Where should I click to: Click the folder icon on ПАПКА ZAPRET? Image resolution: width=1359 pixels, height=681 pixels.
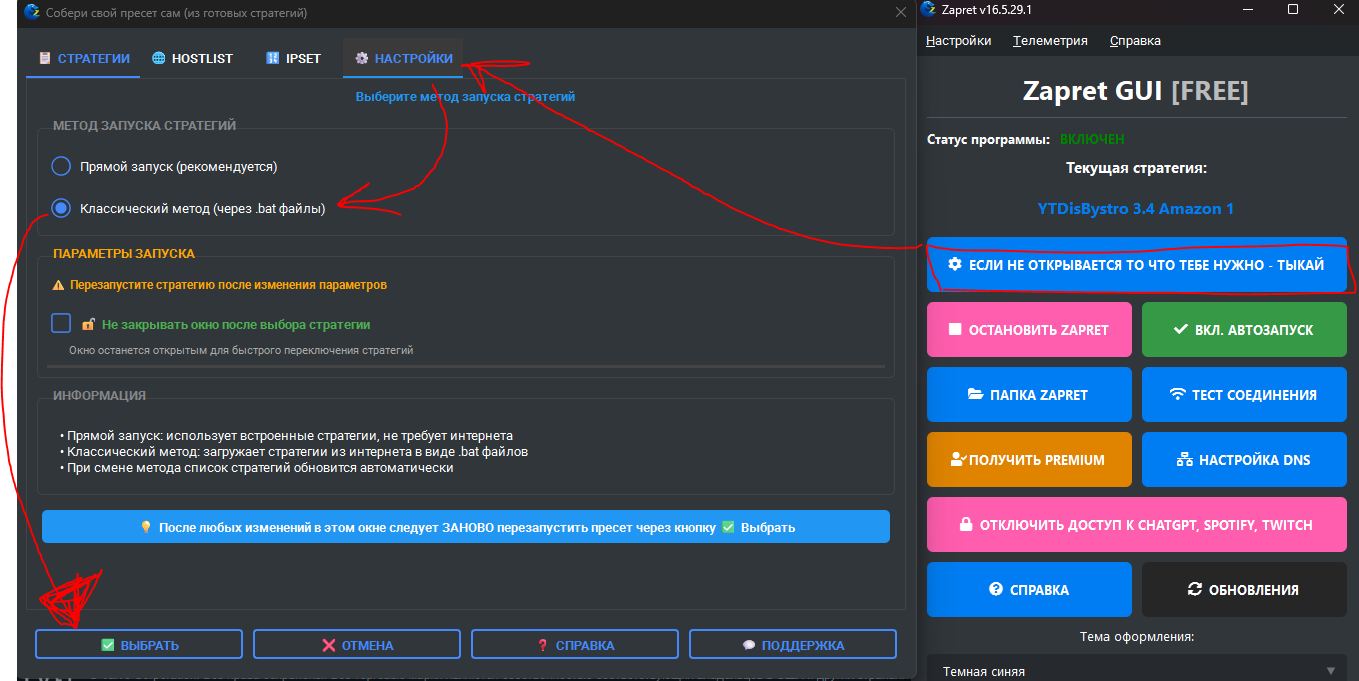click(976, 394)
